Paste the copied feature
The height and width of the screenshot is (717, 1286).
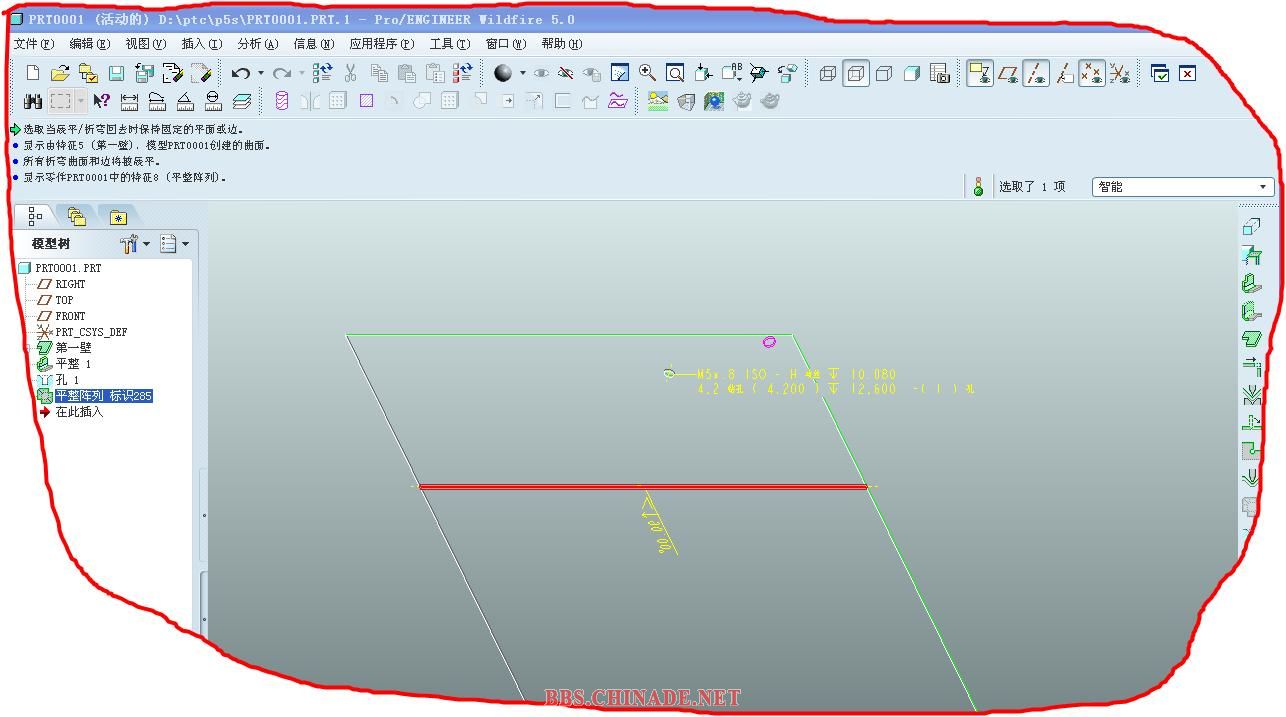(x=406, y=73)
